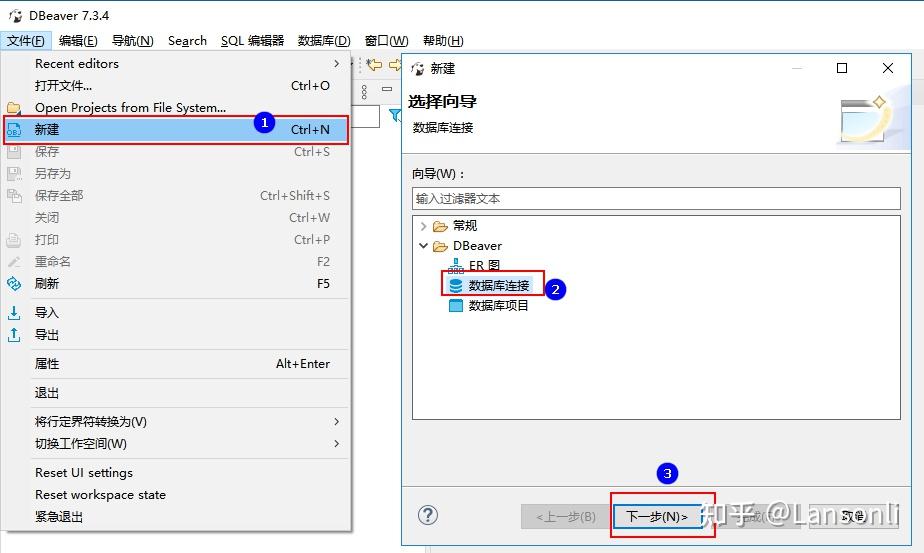Image resolution: width=924 pixels, height=553 pixels.
Task: Open the 数据库(D) menu
Action: pos(324,41)
